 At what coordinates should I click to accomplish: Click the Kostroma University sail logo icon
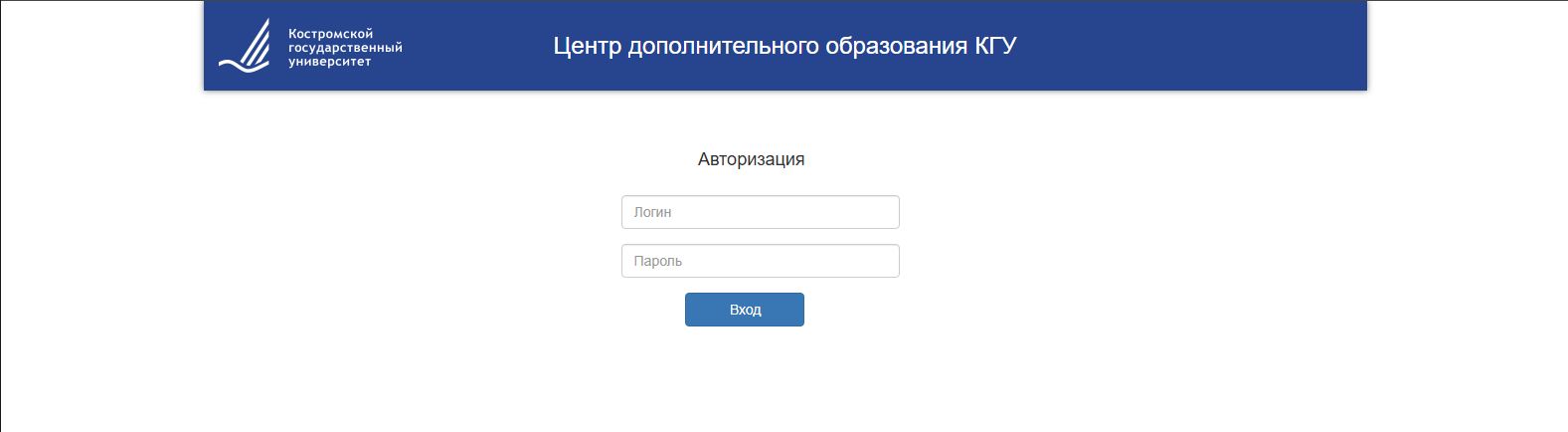tap(245, 47)
